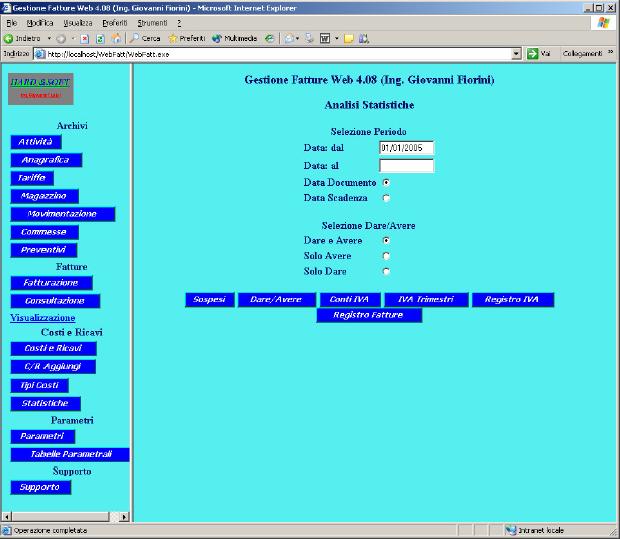The width and height of the screenshot is (620, 539).
Task: Open the Visualizzazione link
Action: point(43,318)
